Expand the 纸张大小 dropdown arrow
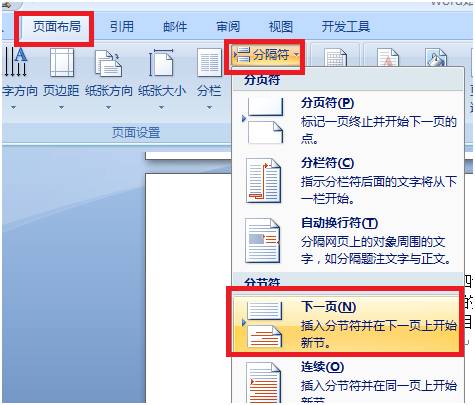This screenshot has height=405, width=475. point(161,107)
